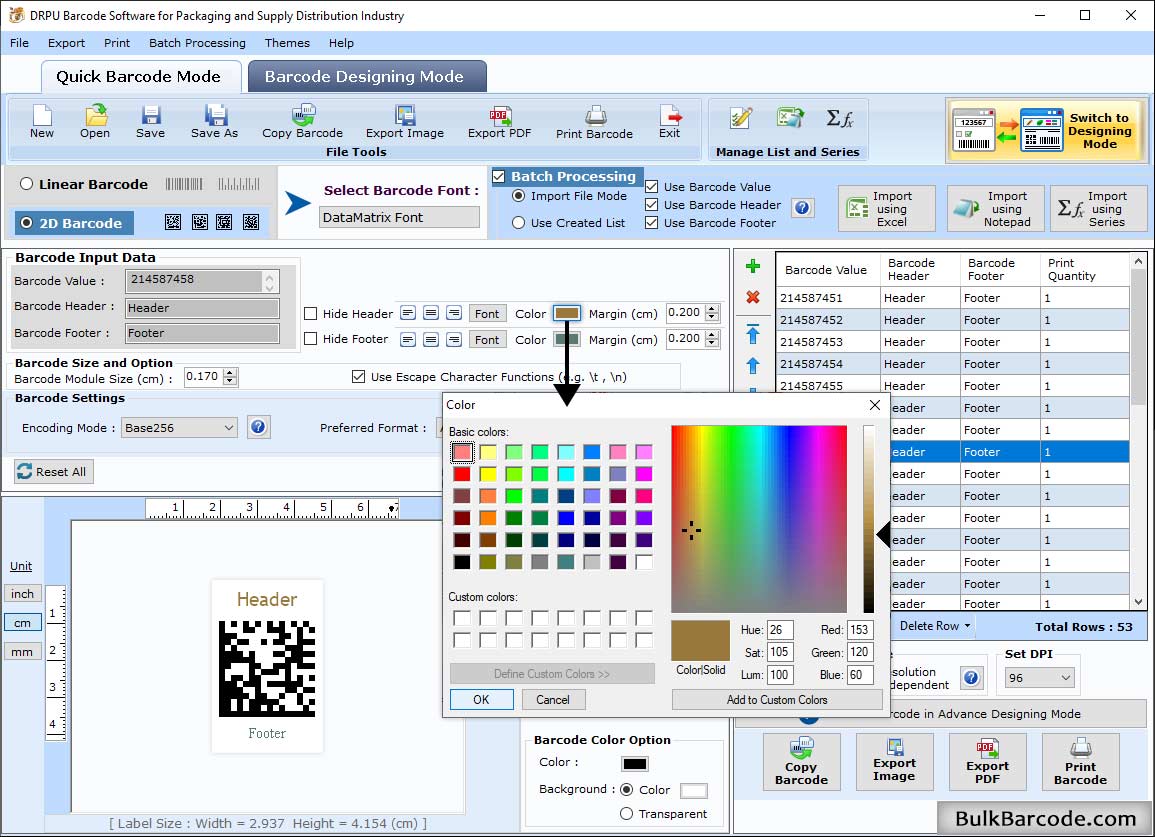Add a row with the green plus icon

pyautogui.click(x=753, y=266)
